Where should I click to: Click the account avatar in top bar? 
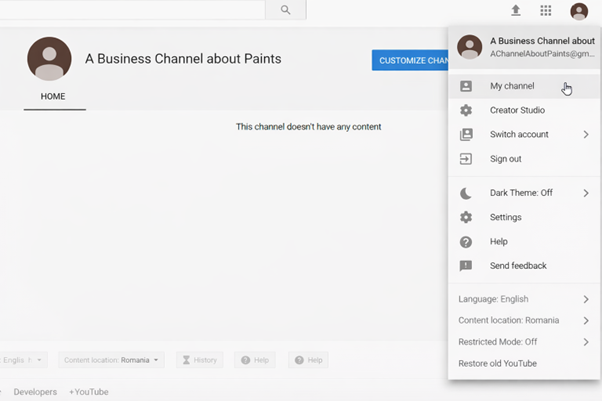(579, 11)
